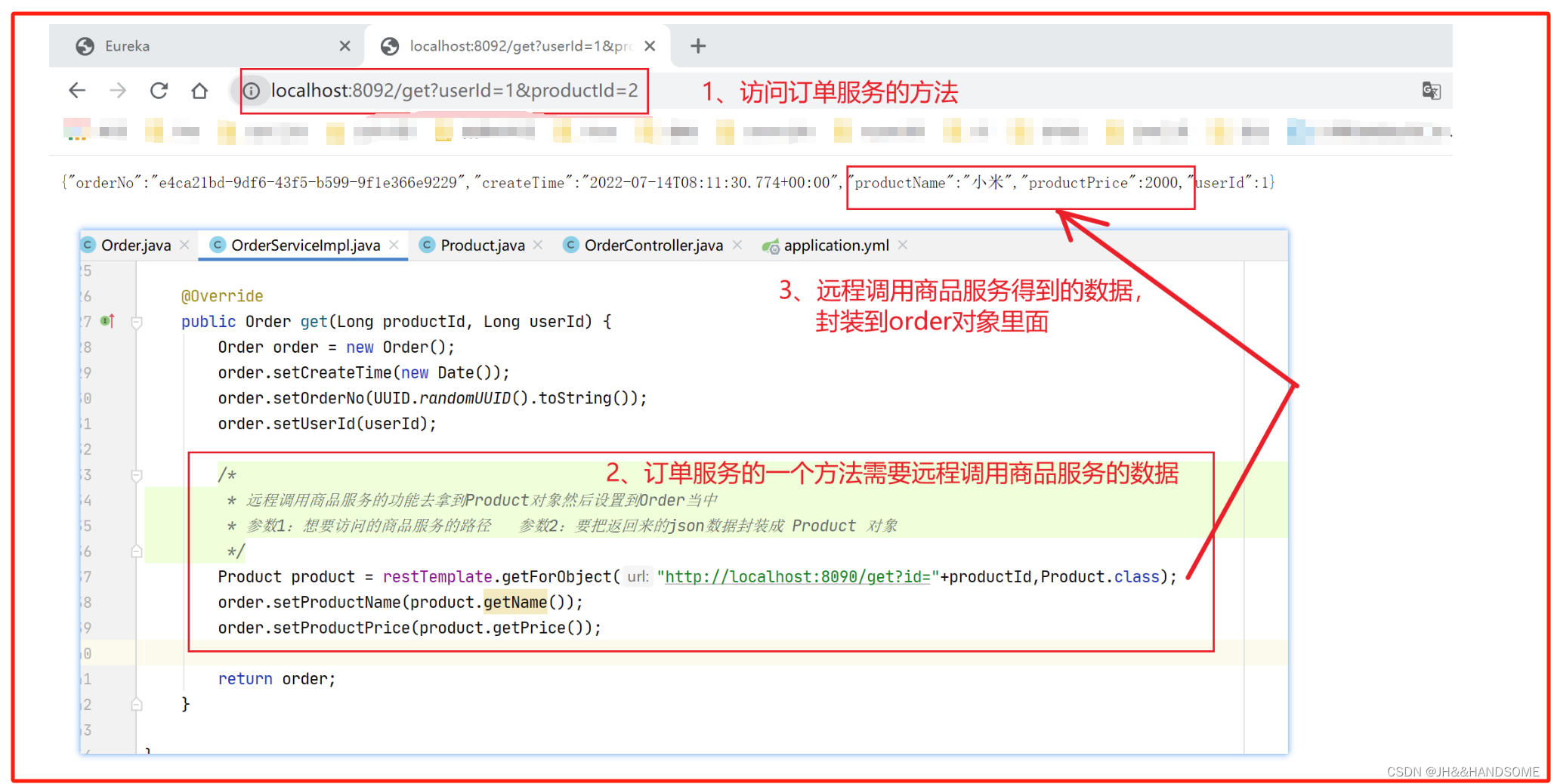Viewport: 1551px width, 784px height.
Task: Click the Product.class argument
Action: (1099, 577)
